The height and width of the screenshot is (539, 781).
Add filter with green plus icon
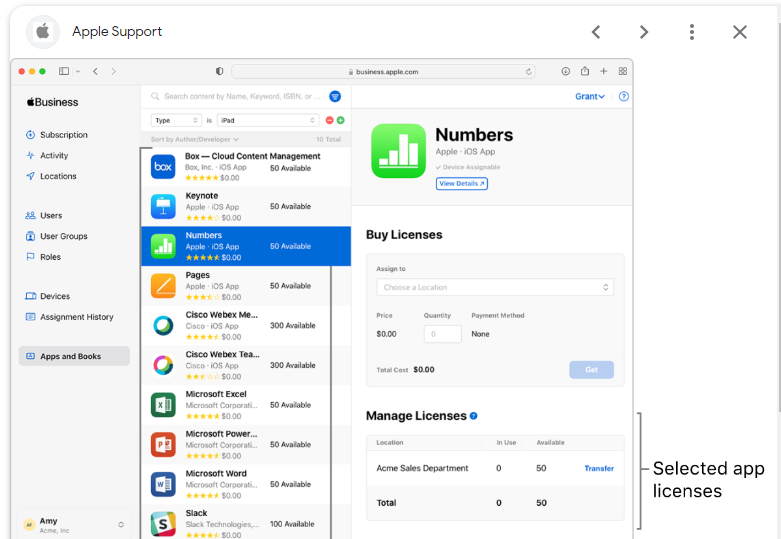pos(341,120)
